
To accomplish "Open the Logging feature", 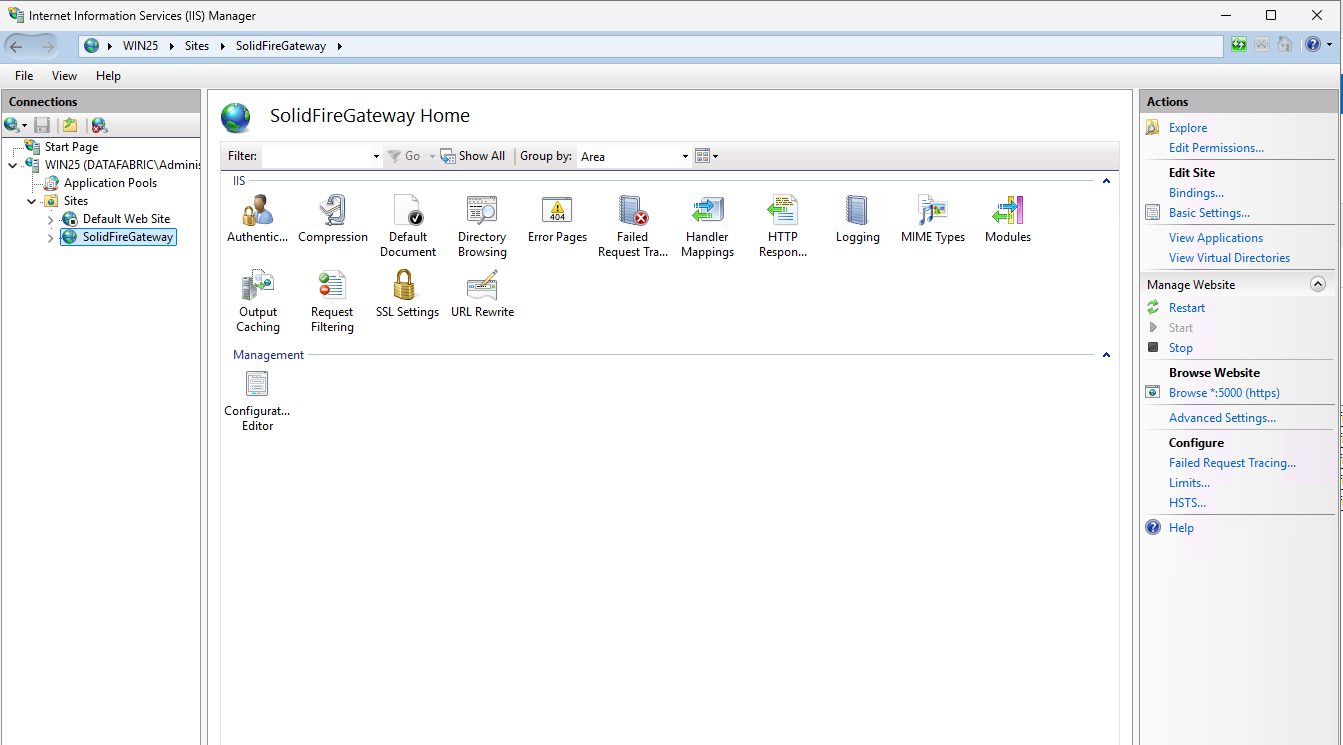I will [858, 220].
